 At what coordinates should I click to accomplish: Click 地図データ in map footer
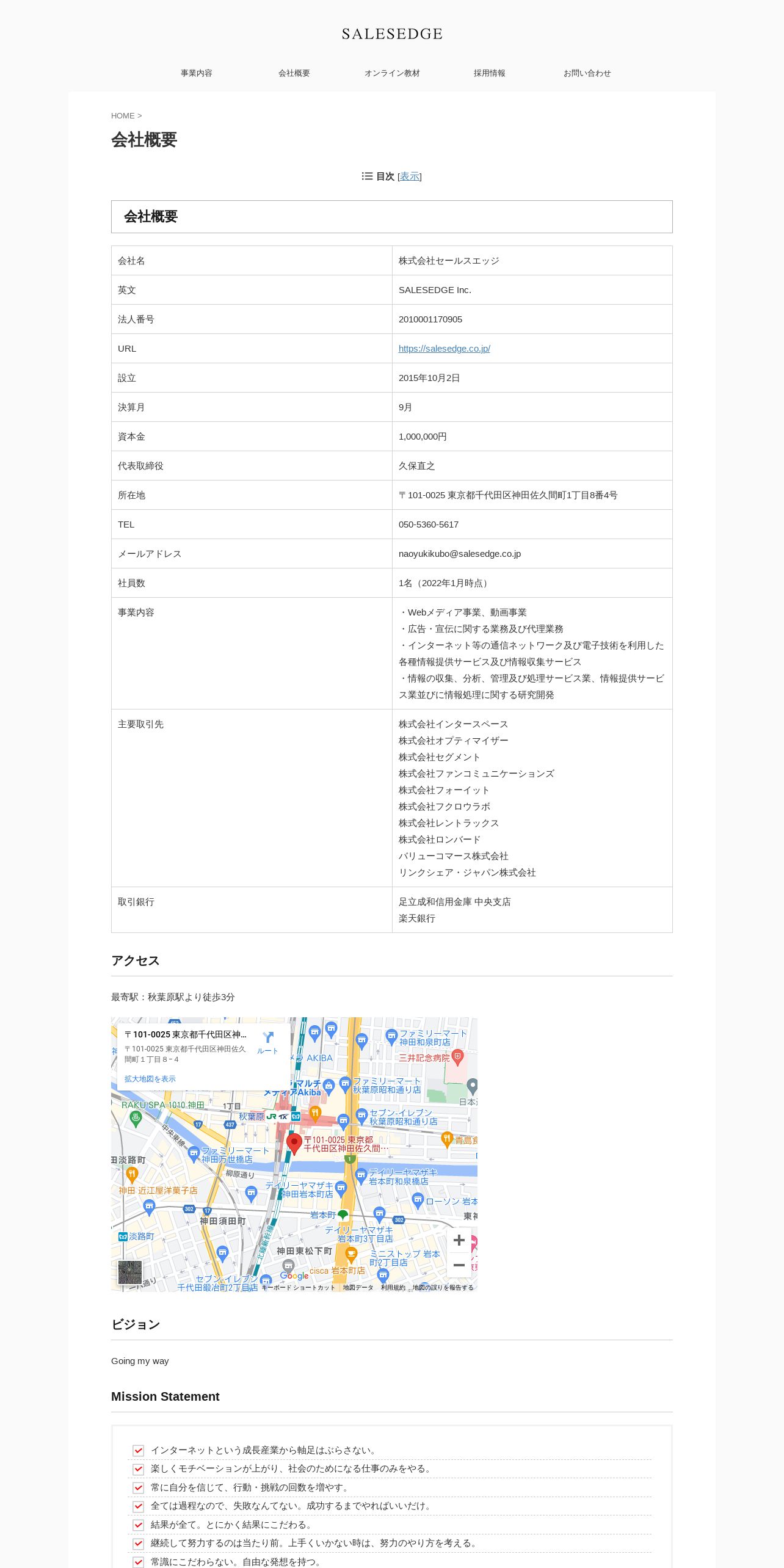(358, 1288)
